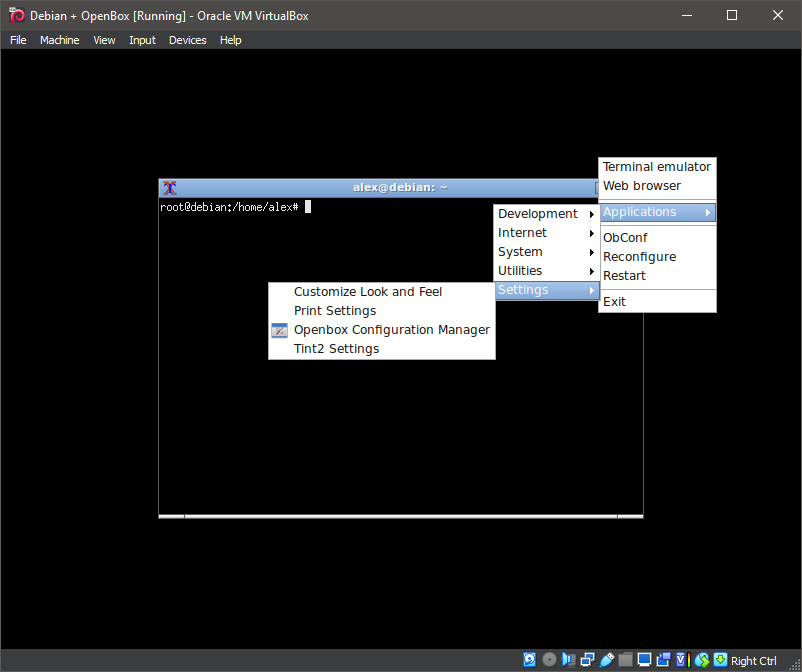Click the audio status icon in VirtualBox

[568, 659]
